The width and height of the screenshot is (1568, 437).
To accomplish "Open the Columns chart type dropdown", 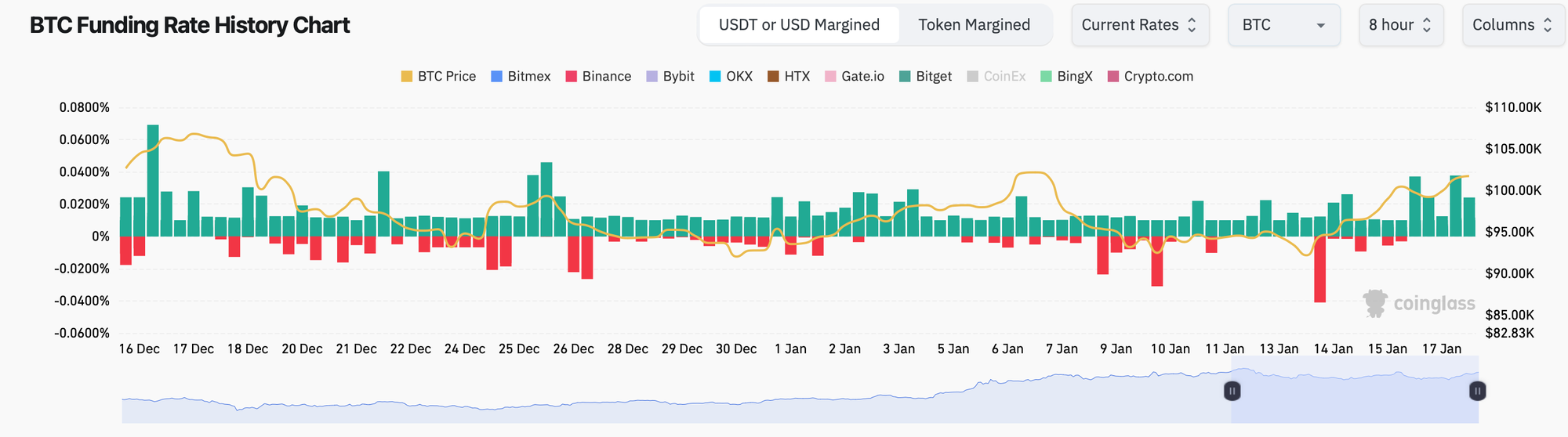I will click(1513, 25).
